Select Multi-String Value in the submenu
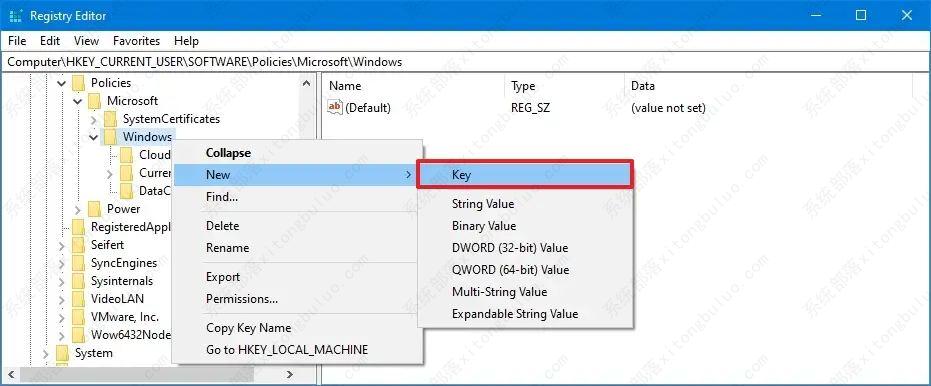931x386 pixels. pyautogui.click(x=525, y=292)
